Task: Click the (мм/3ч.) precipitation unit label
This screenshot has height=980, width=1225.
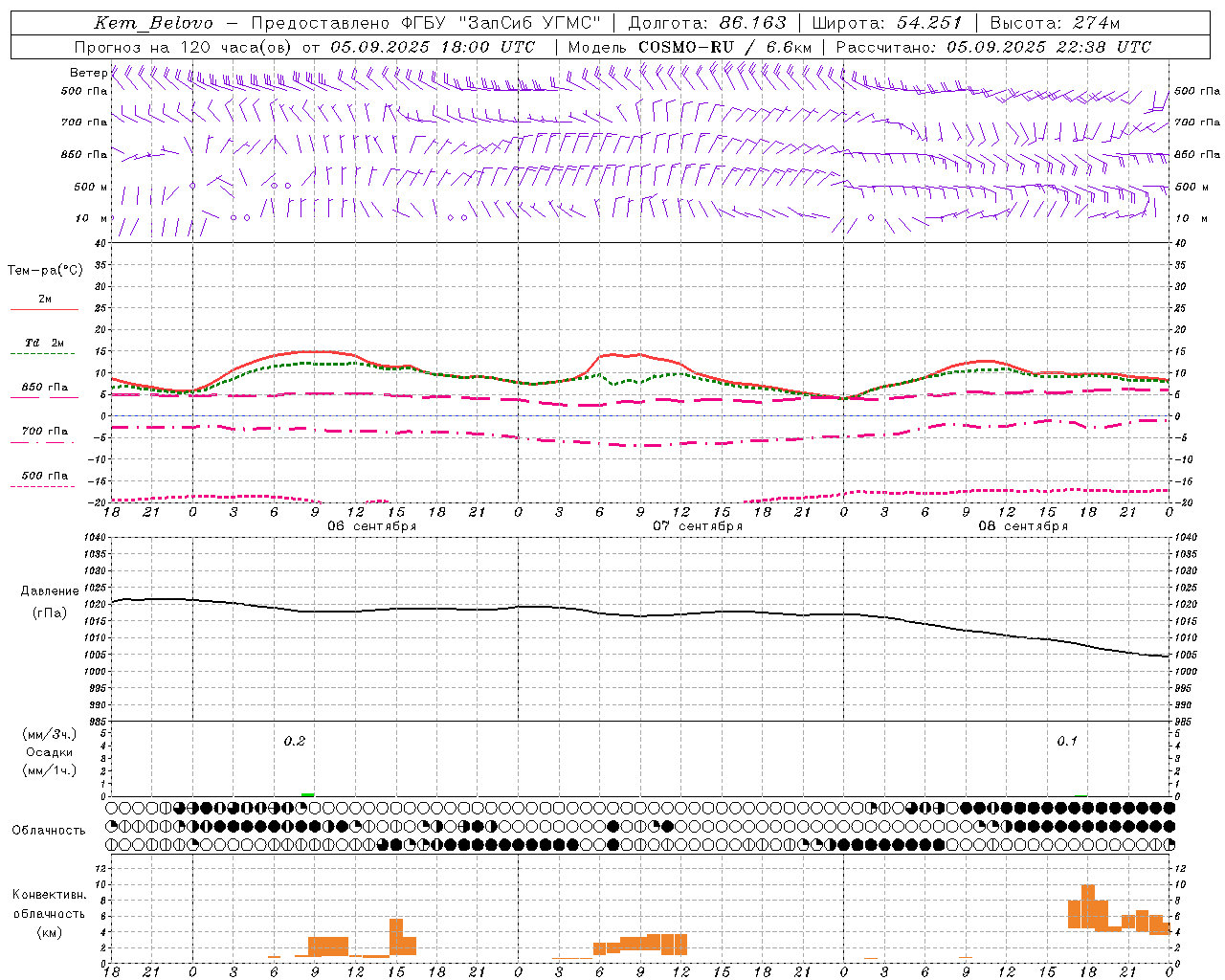Action: [50, 734]
